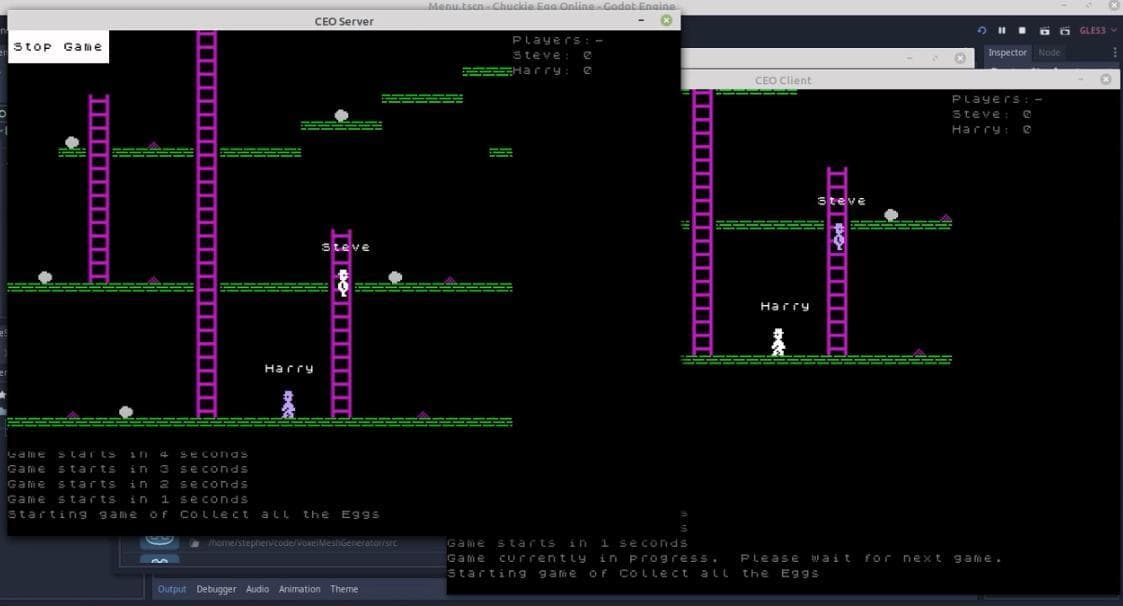Click 'Game starts in 2 seconds' log line
This screenshot has width=1123, height=606.
coord(128,484)
